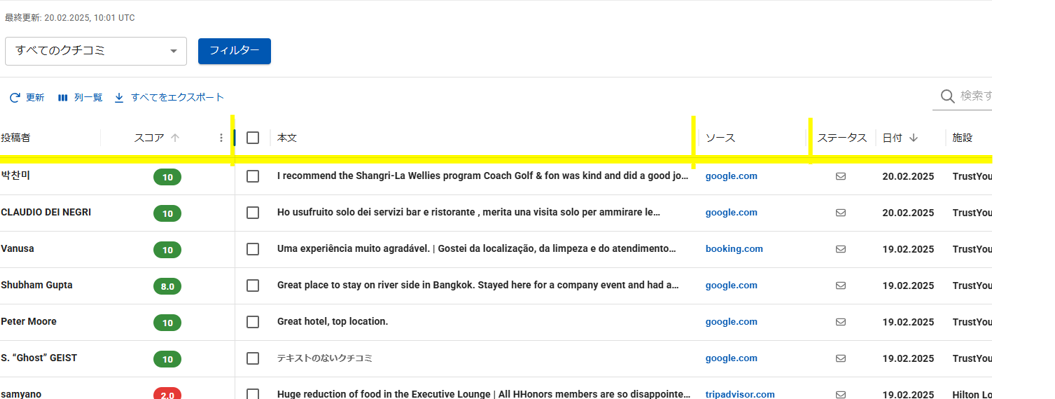Click the 本文 column header
The image size is (1055, 399).
(x=287, y=138)
